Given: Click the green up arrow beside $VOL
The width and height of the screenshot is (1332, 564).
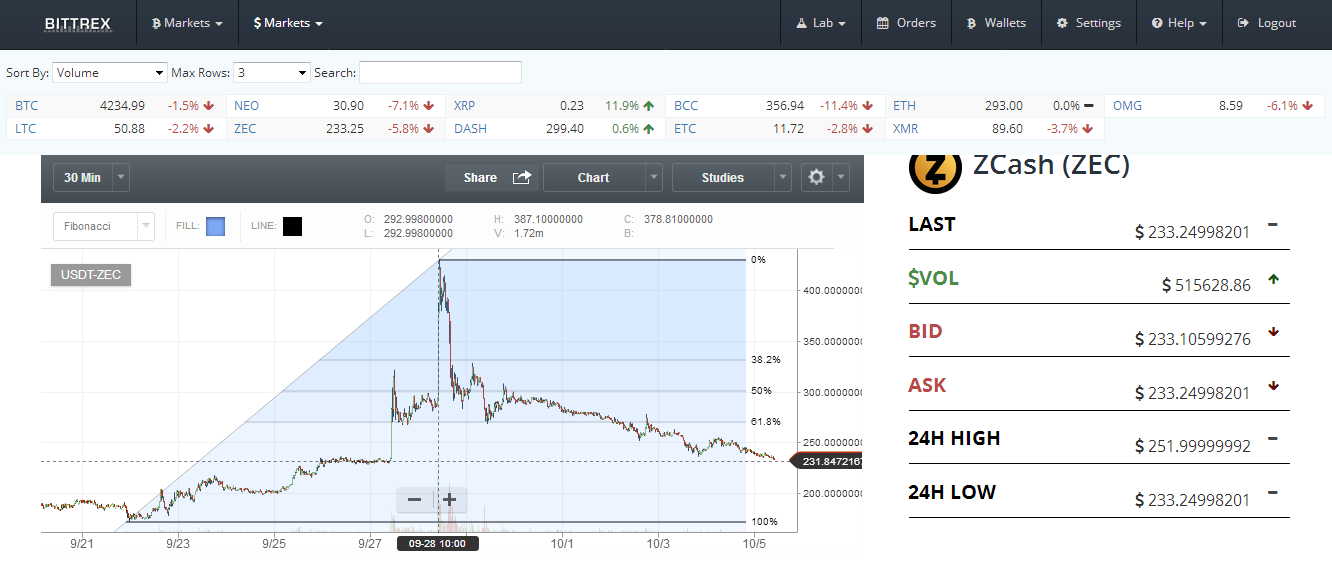Looking at the screenshot, I should (1273, 280).
